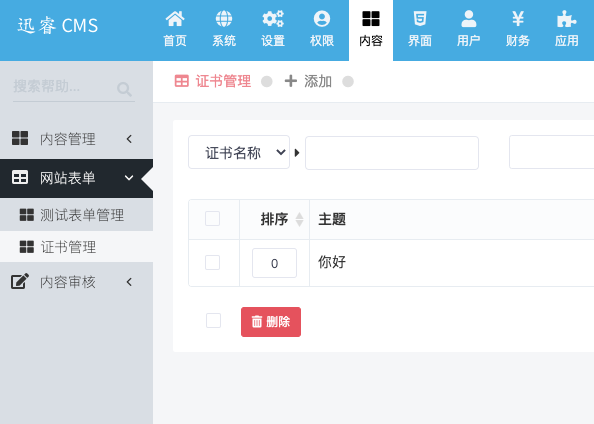Open the 权限 user-circle icon
The width and height of the screenshot is (594, 424).
322,19
